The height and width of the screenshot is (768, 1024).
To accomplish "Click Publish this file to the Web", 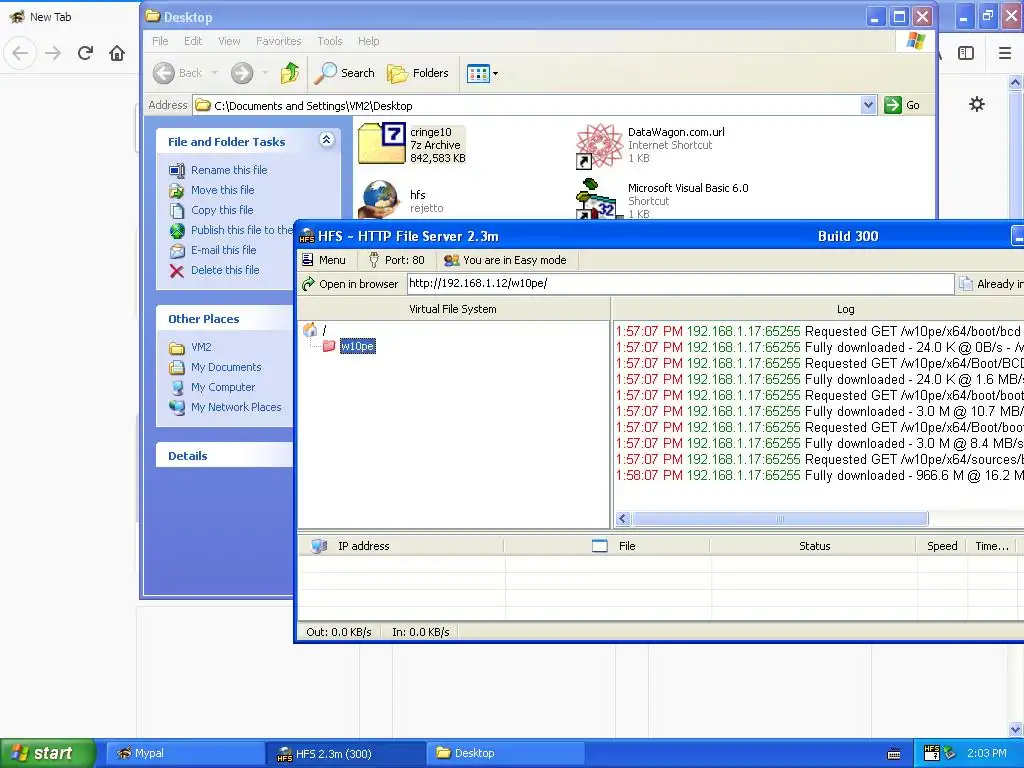I will 241,230.
